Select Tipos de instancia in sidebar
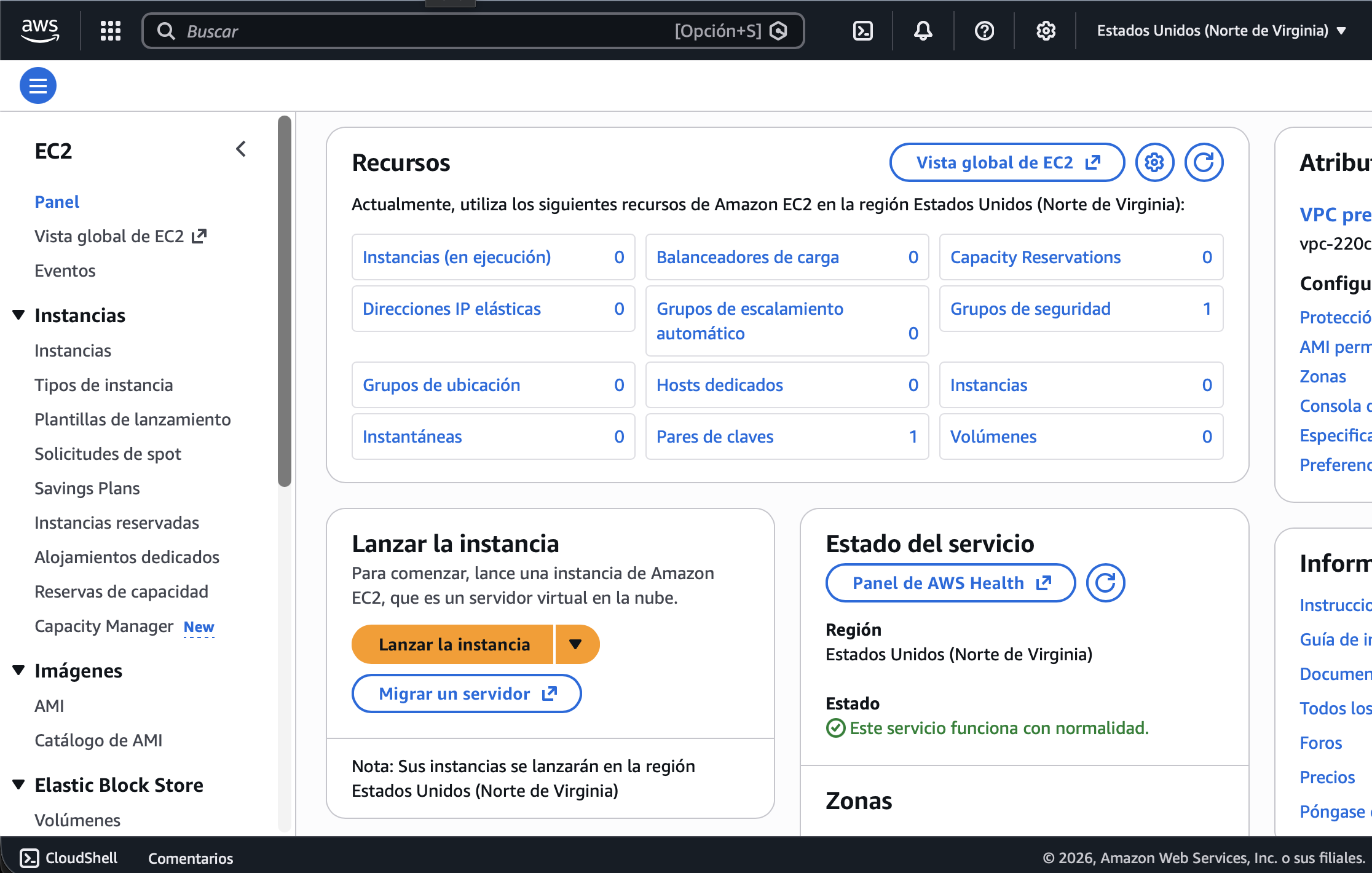This screenshot has height=873, width=1372. (103, 385)
